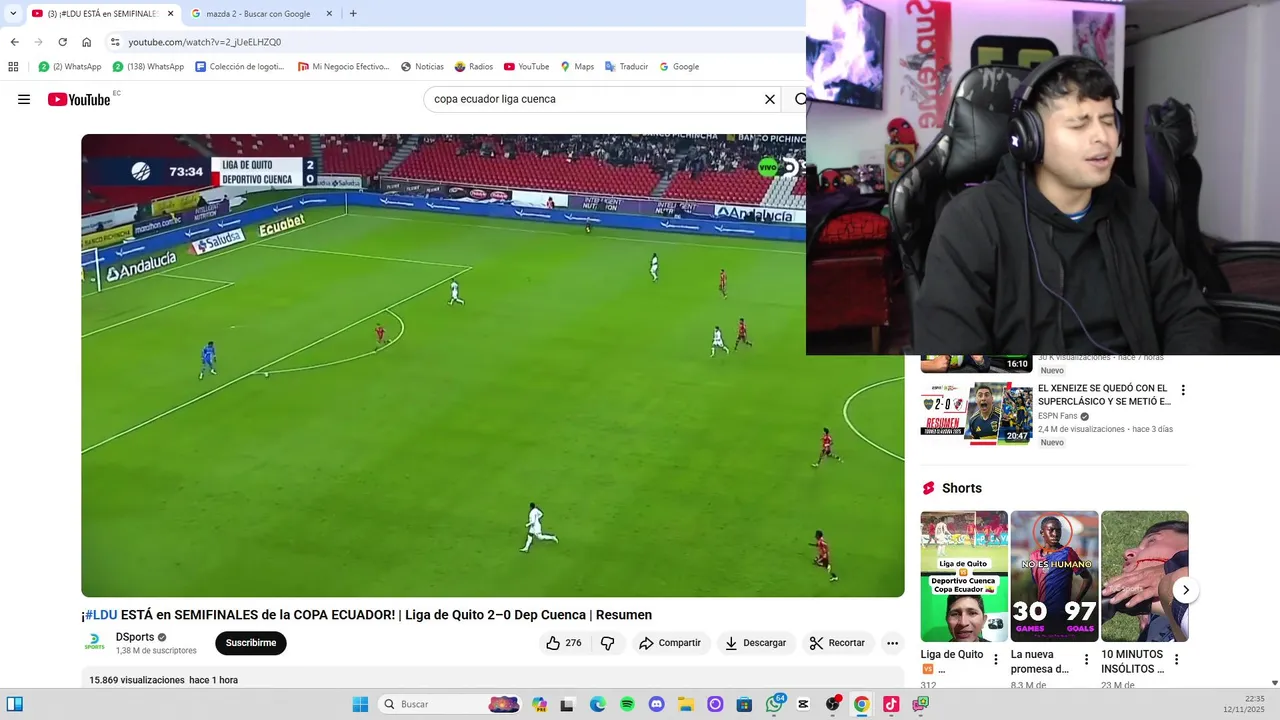The width and height of the screenshot is (1280, 720).
Task: Click the main video player area
Action: click(x=493, y=366)
